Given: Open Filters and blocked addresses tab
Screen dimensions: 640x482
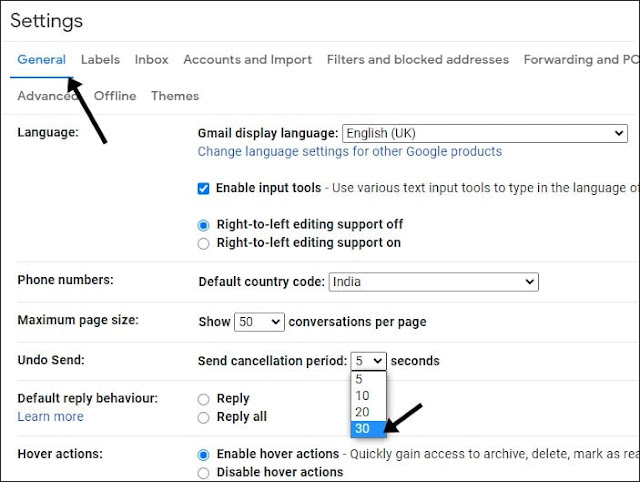Looking at the screenshot, I should tap(418, 60).
